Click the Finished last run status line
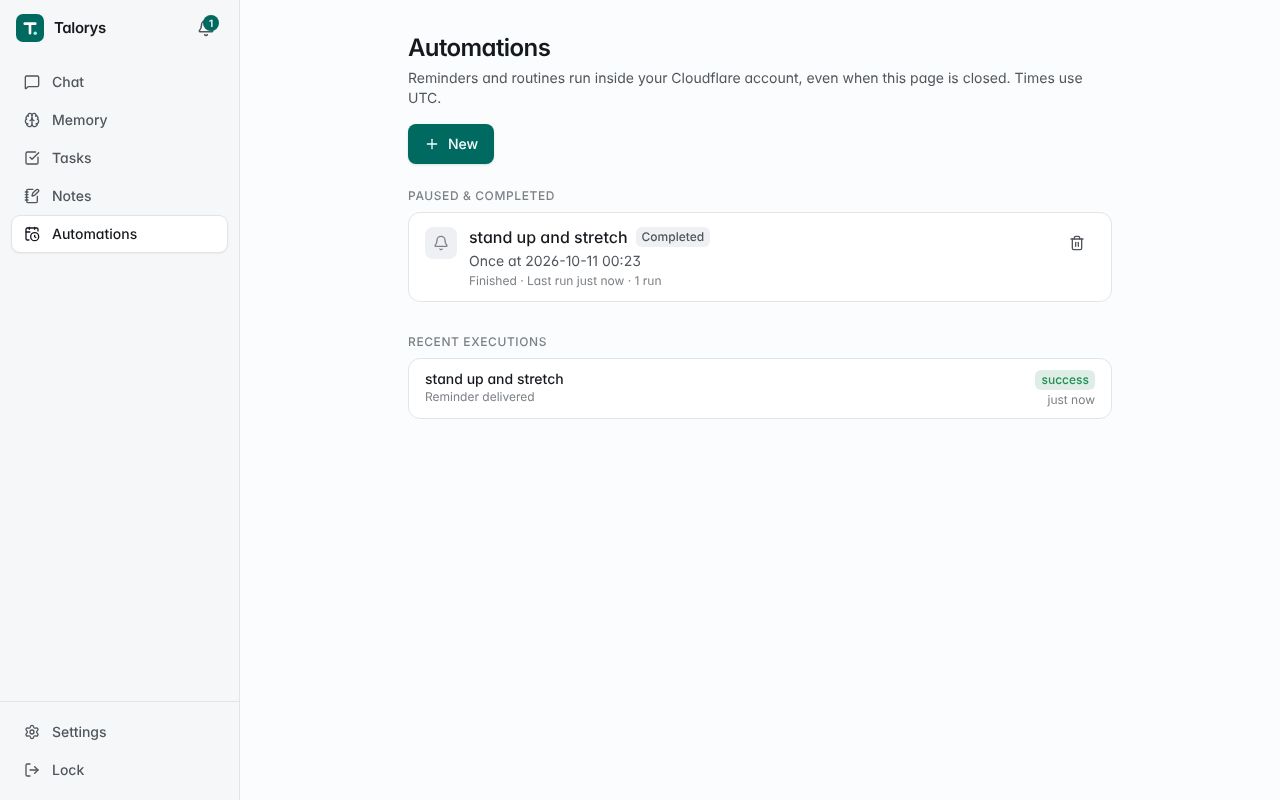Image resolution: width=1280 pixels, height=800 pixels. [x=565, y=281]
